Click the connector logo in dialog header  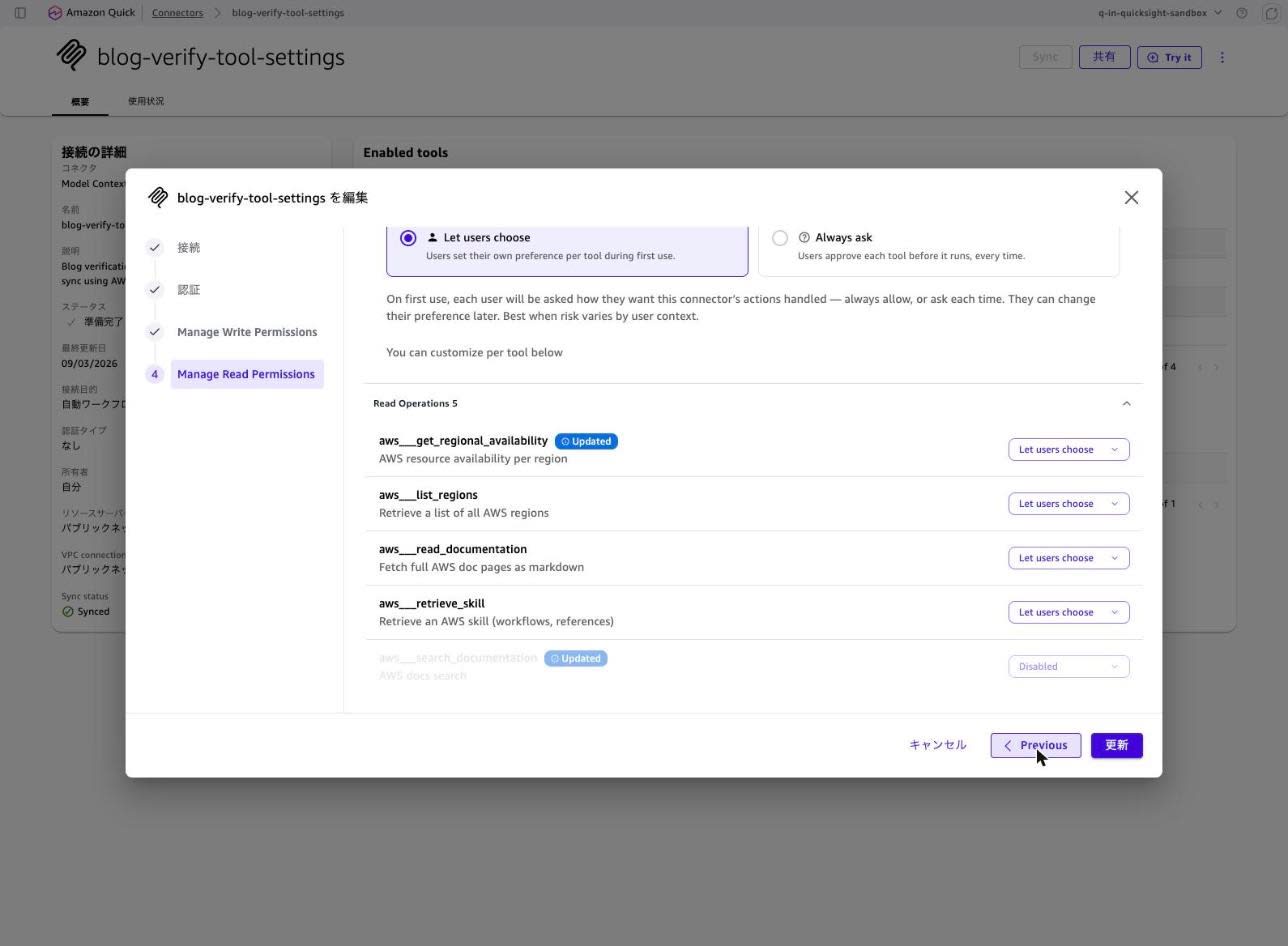pyautogui.click(x=158, y=198)
